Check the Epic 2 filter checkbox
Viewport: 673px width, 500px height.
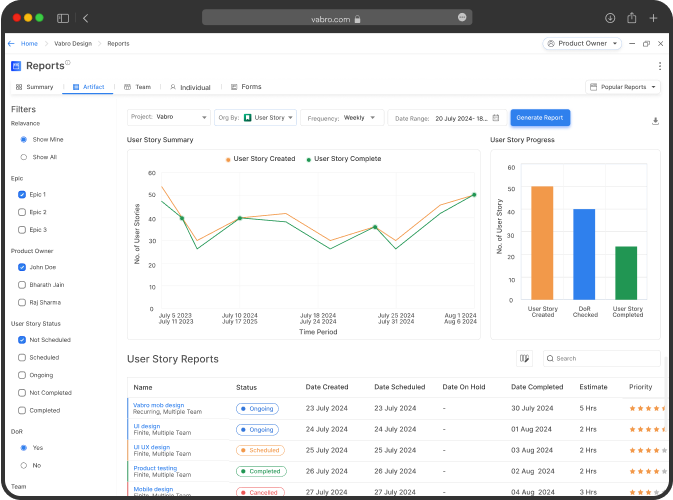23,212
